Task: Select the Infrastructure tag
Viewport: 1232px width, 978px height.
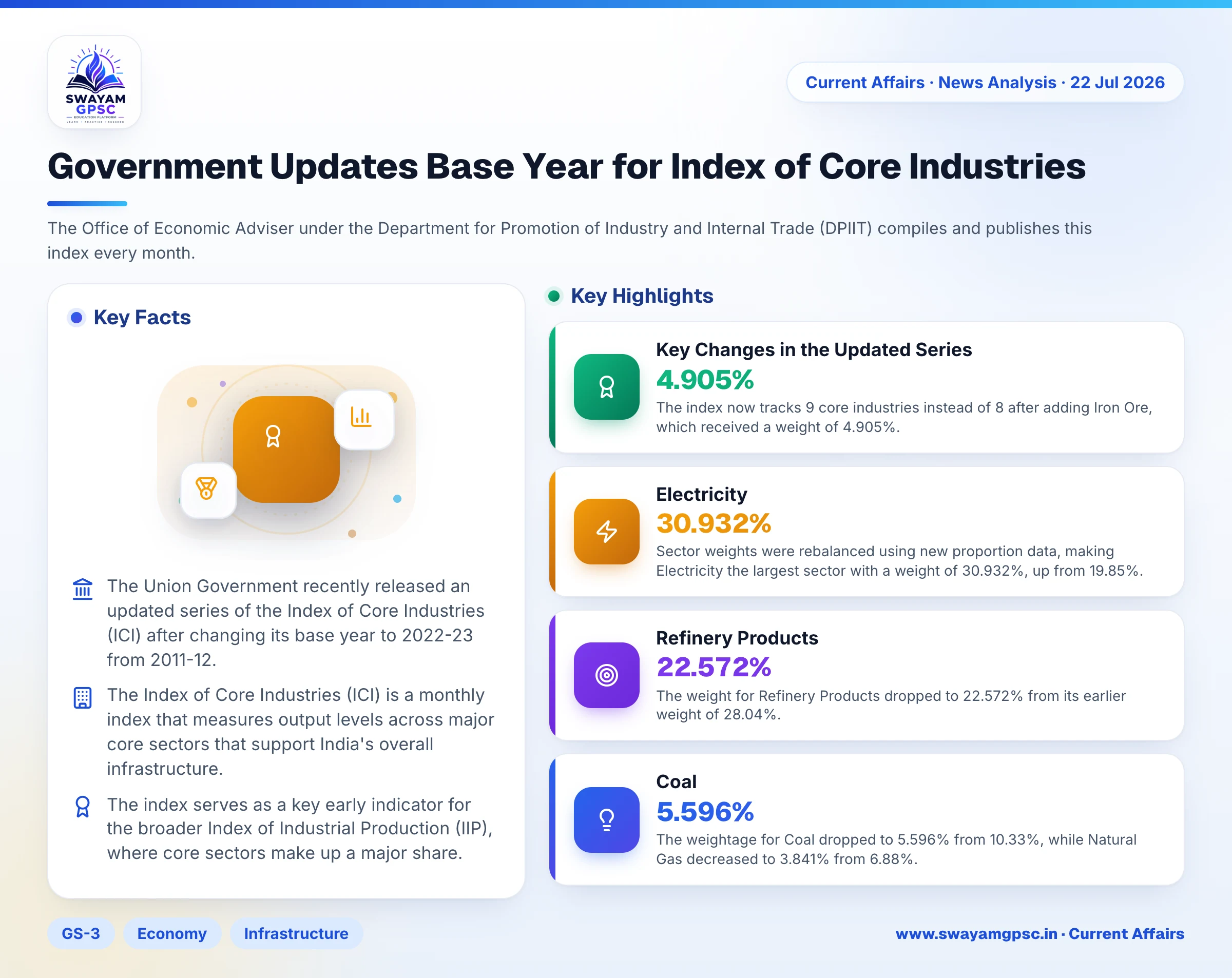Action: pyautogui.click(x=296, y=933)
